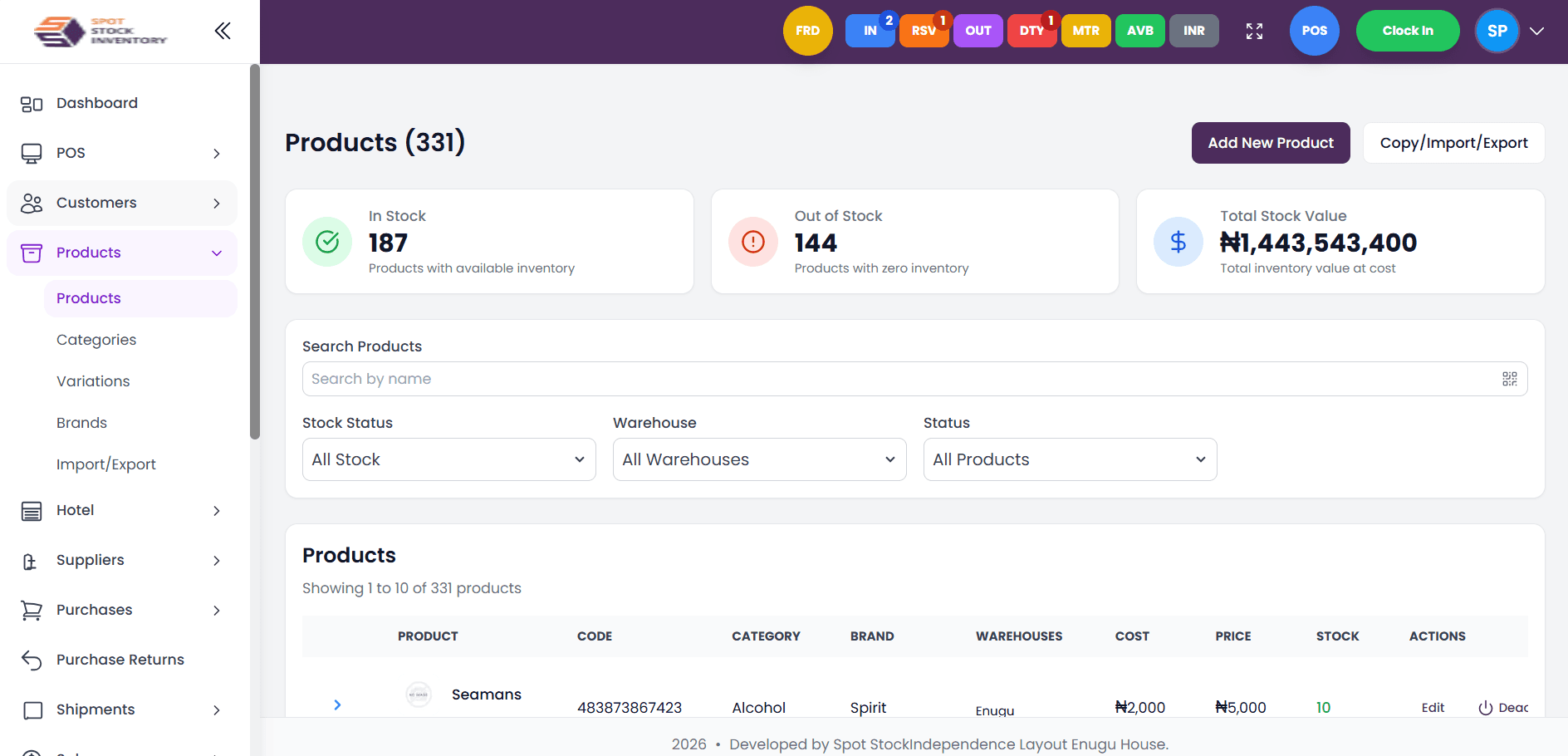
Task: Open the IN badge with notifications
Action: click(870, 32)
